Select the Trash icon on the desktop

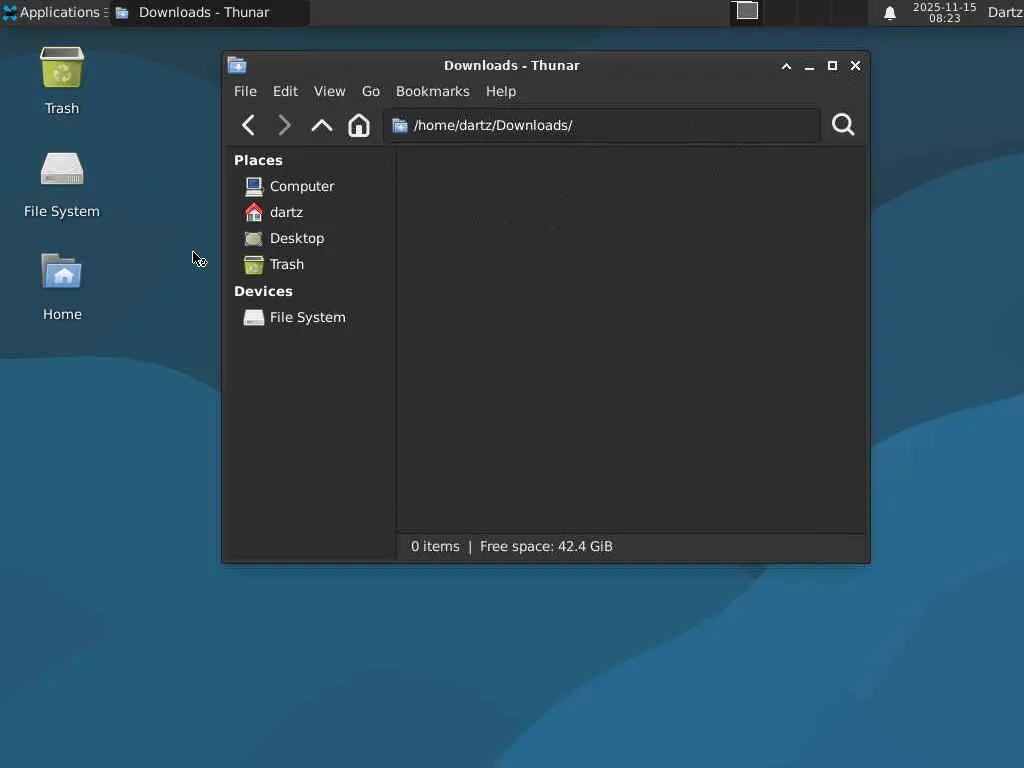point(62,67)
